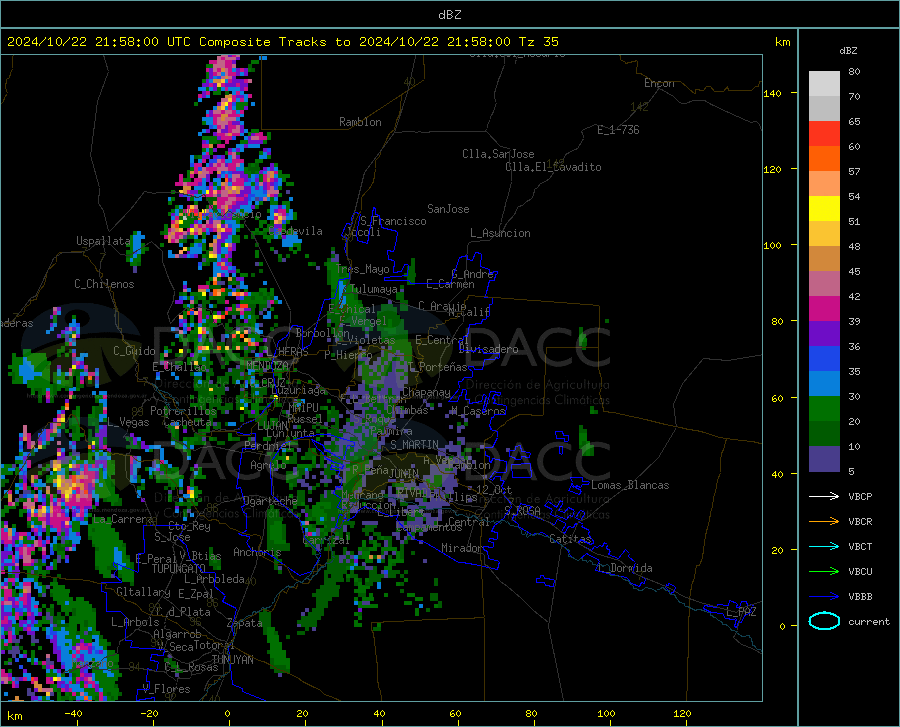Click the 'S_MARTIN' city label
The width and height of the screenshot is (900, 727).
pyautogui.click(x=414, y=445)
